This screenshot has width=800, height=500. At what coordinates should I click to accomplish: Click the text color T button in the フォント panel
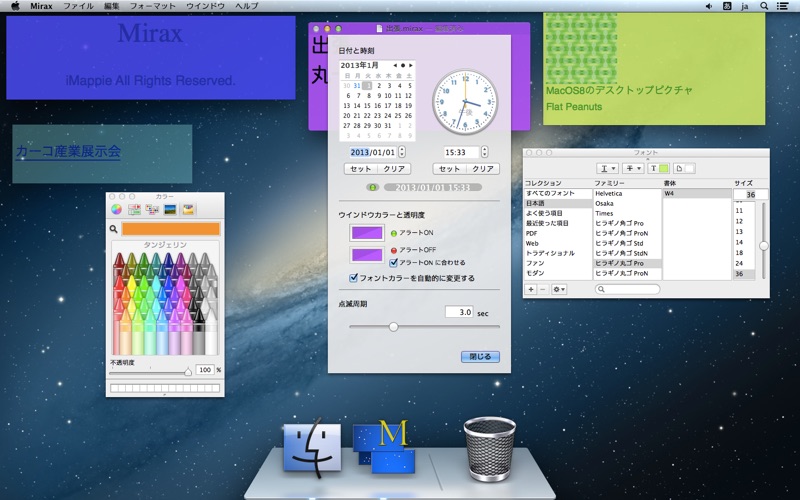click(658, 168)
